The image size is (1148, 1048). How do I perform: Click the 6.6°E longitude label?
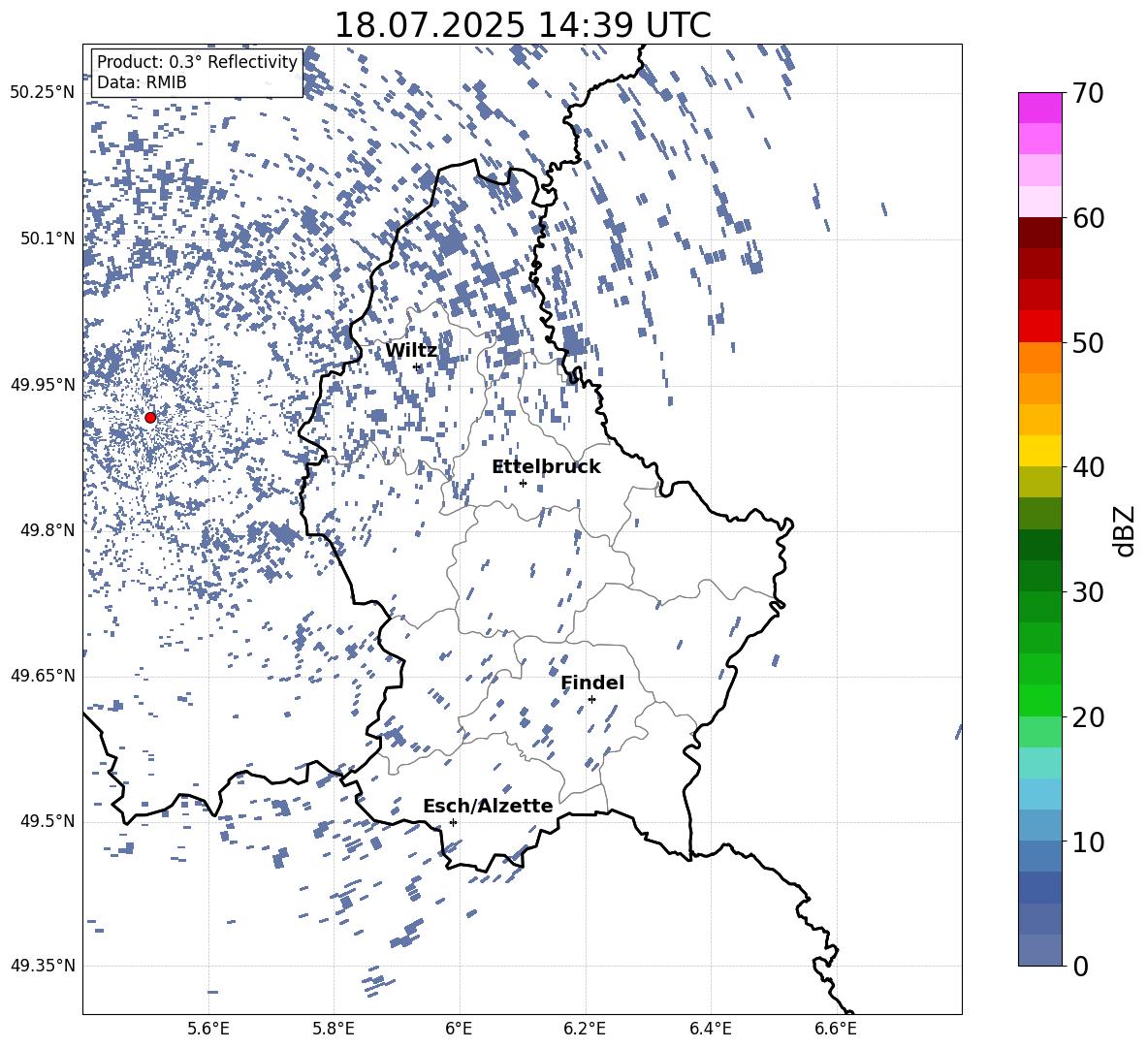(x=836, y=1029)
